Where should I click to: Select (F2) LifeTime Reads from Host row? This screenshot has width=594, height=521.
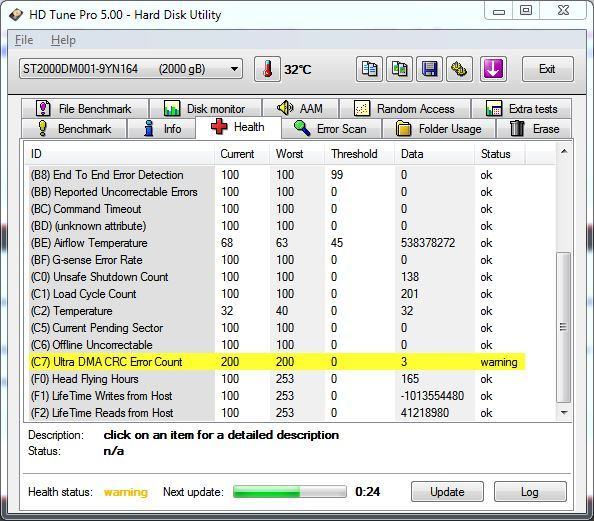pyautogui.click(x=277, y=413)
